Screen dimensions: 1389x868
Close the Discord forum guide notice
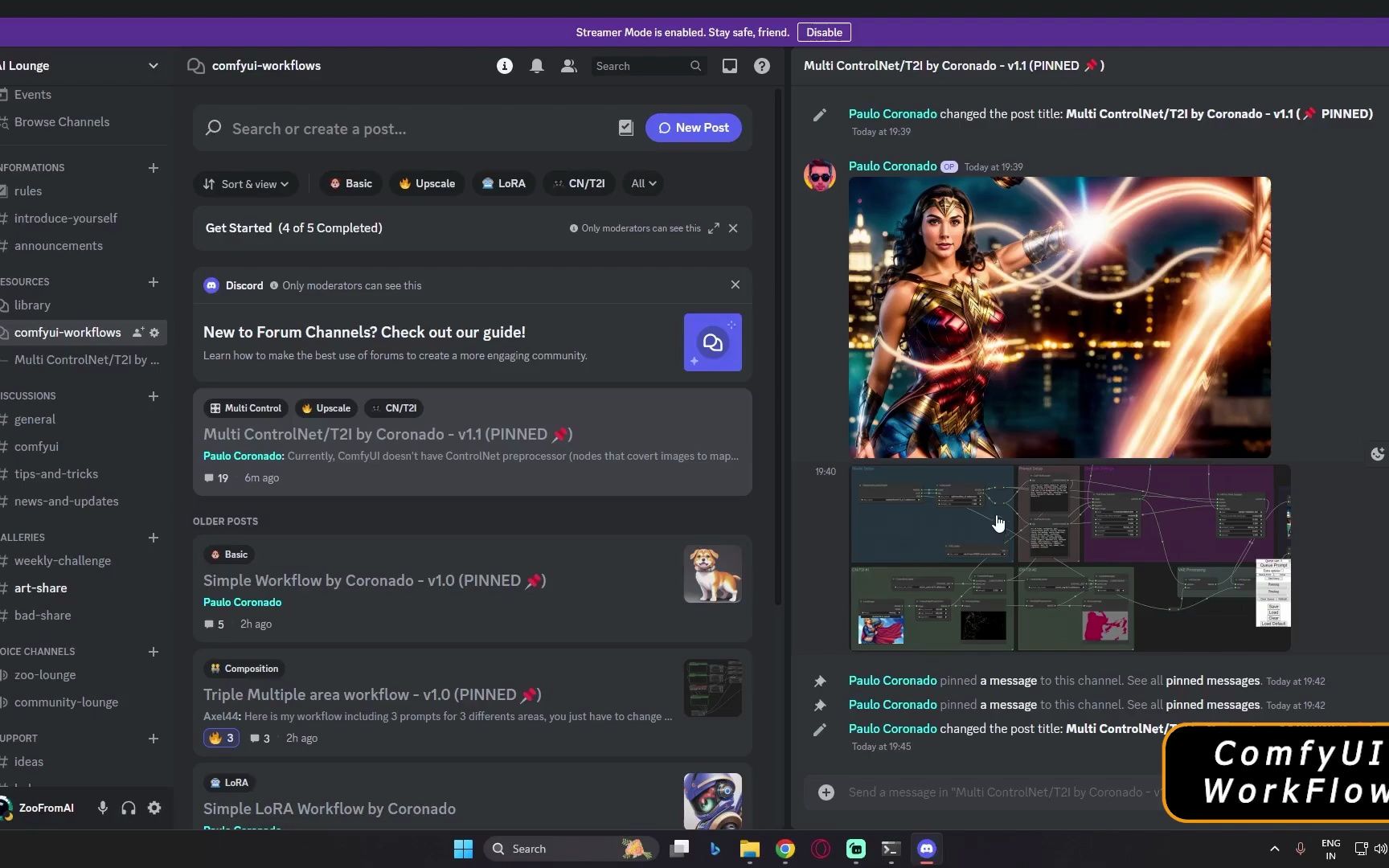click(735, 285)
